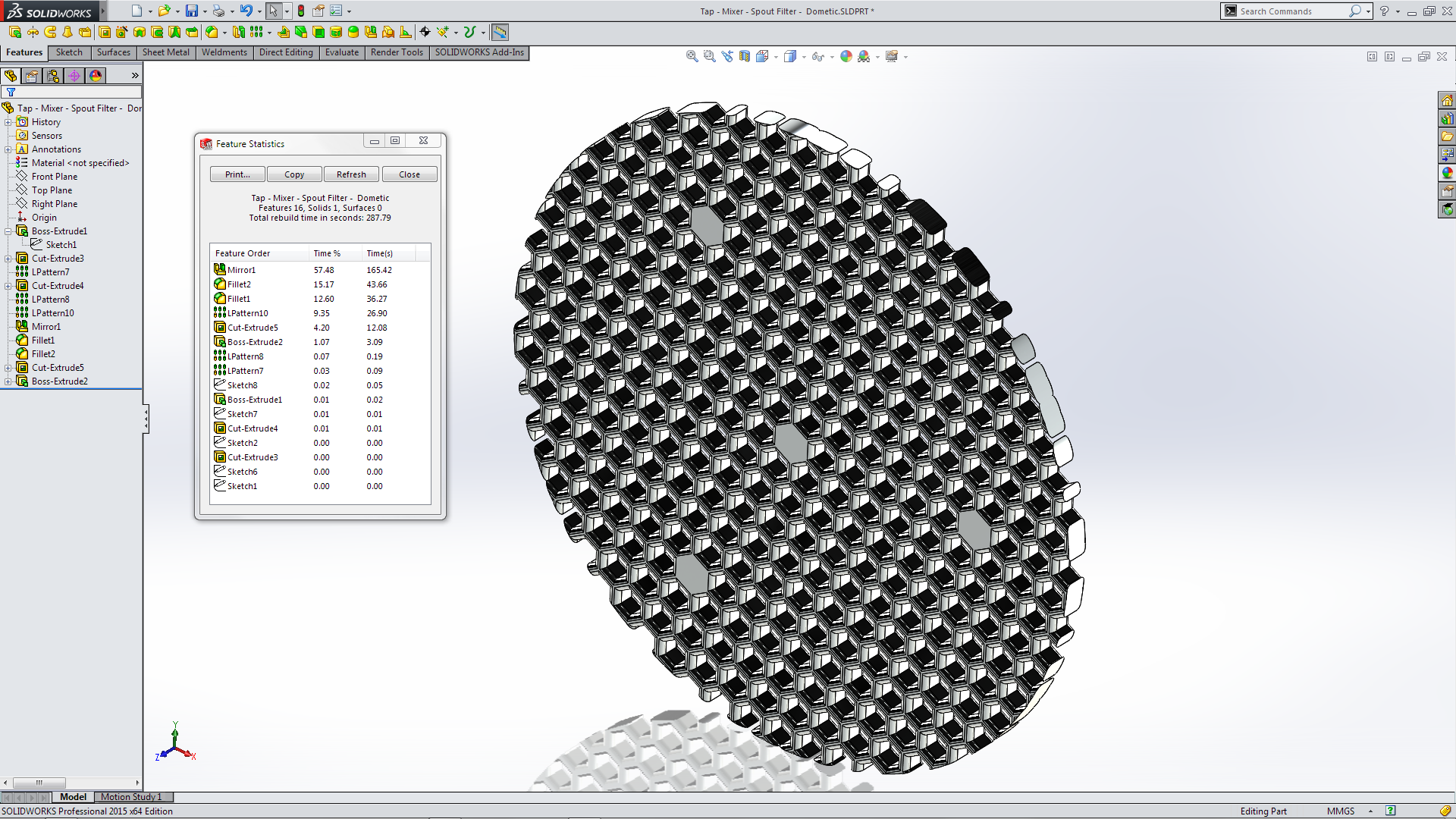Viewport: 1456px width, 819px height.
Task: Click the Save floppy disk icon
Action: pyautogui.click(x=192, y=11)
